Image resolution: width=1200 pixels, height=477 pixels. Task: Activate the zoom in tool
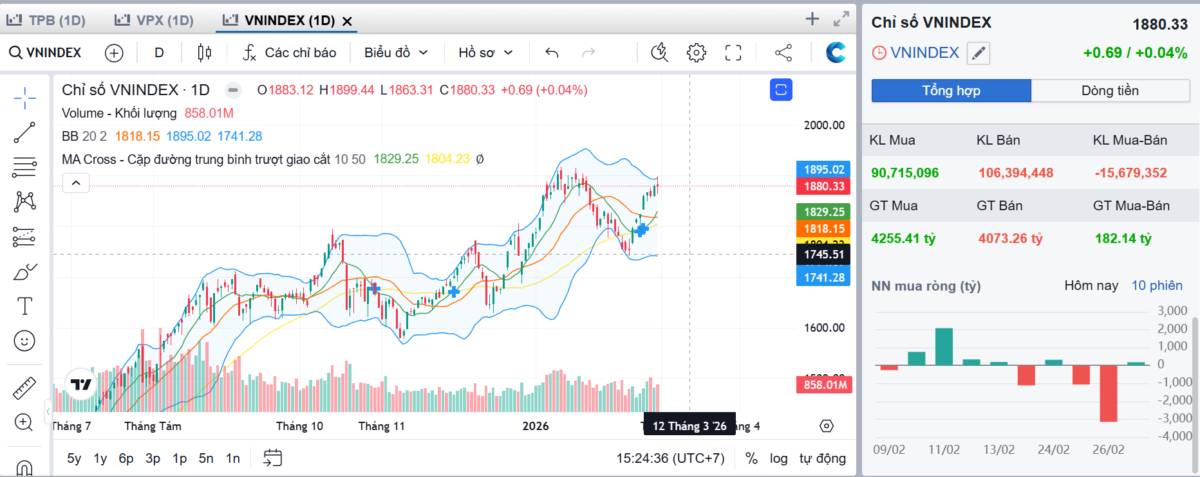coord(25,423)
